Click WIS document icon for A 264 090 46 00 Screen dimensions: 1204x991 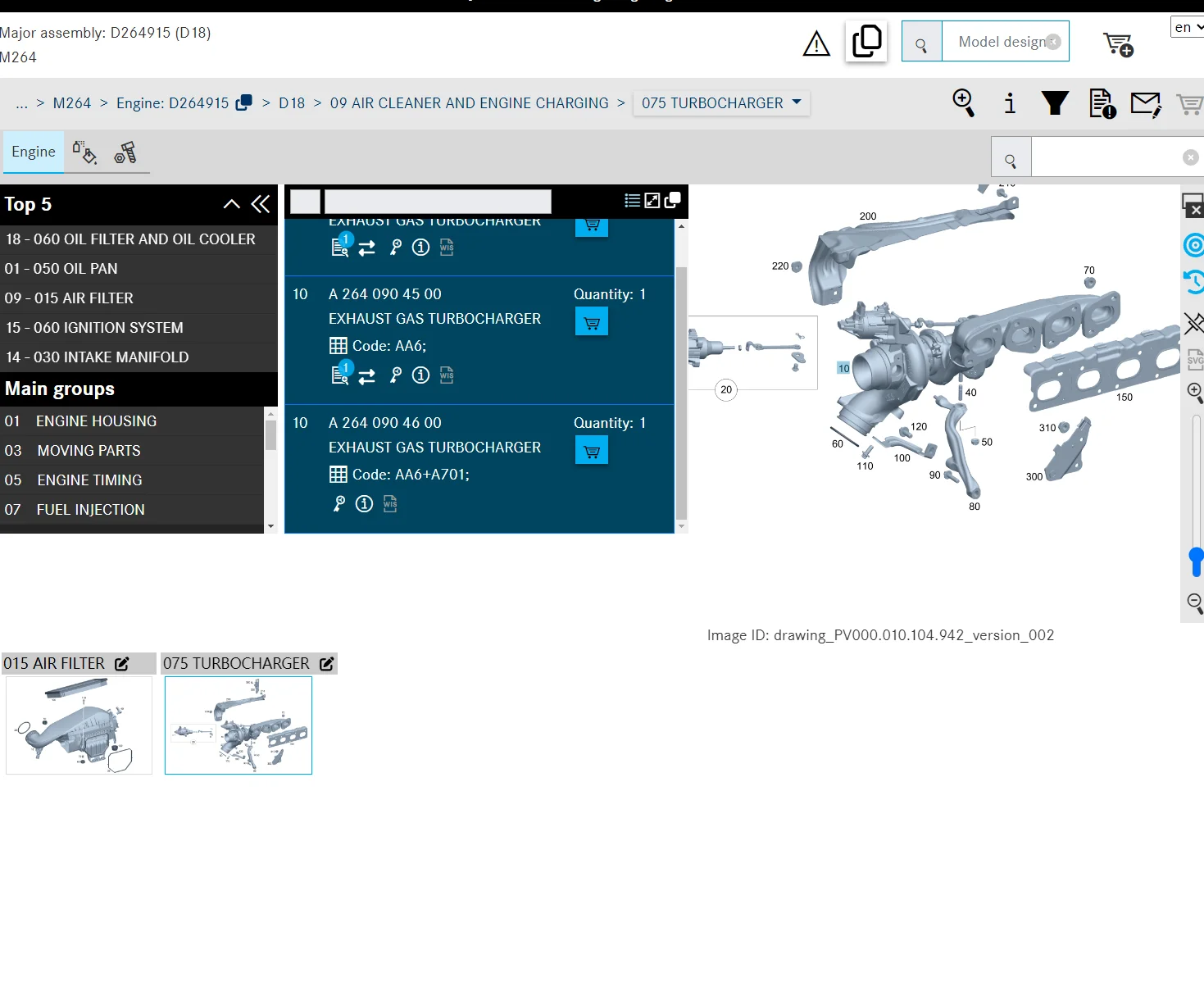point(390,504)
